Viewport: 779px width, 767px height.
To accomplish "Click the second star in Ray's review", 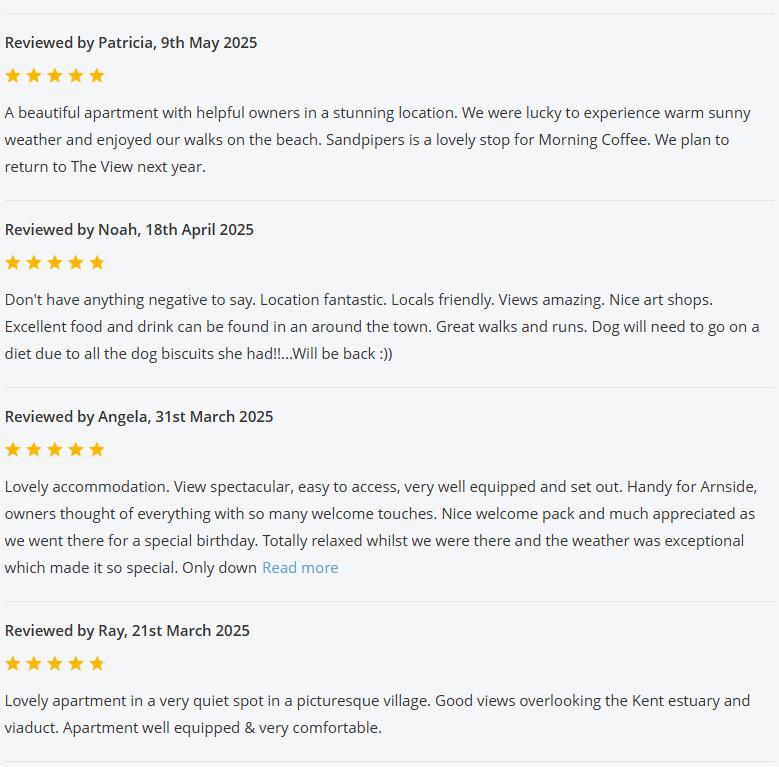I will click(34, 664).
